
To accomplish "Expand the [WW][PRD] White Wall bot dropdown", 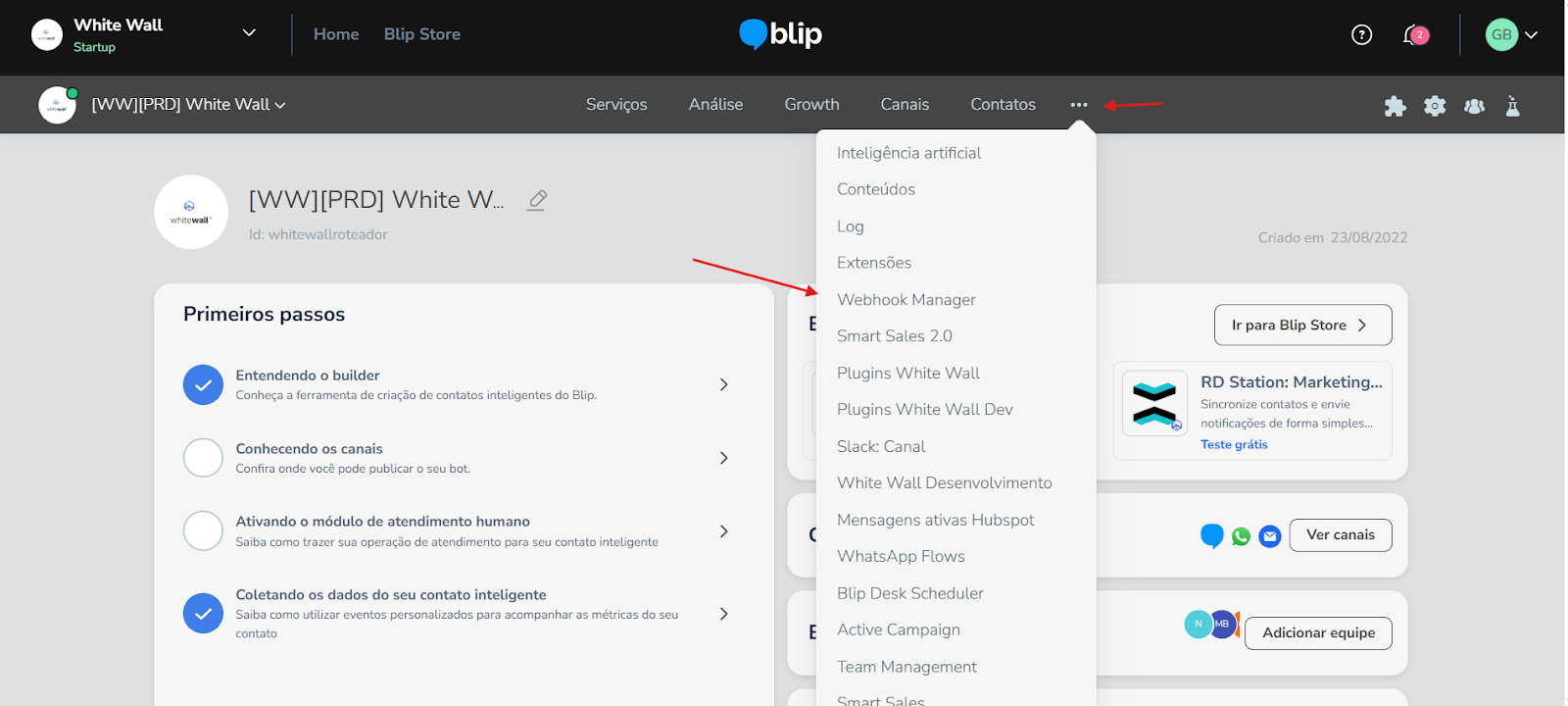I will point(280,106).
